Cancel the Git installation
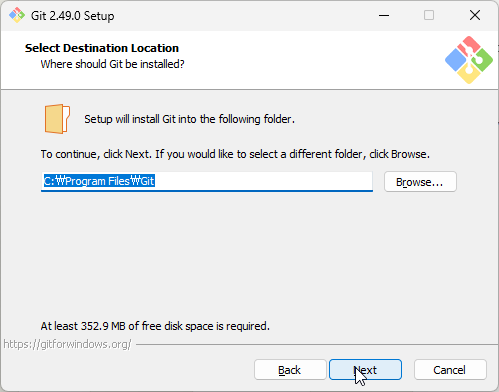 tap(450, 370)
